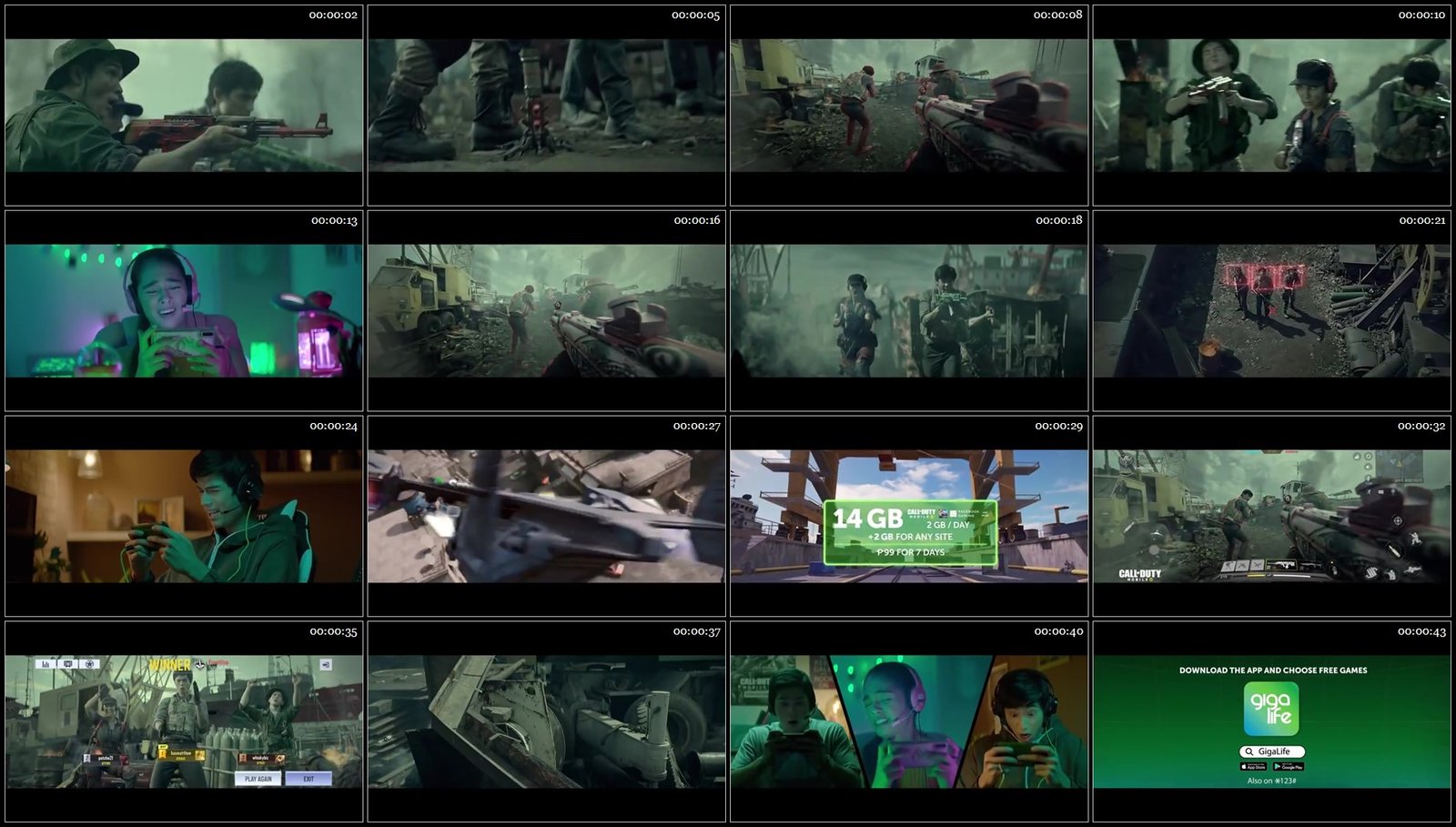
Task: Select the 00:00:32 gameplay HUD frame
Action: pos(1272,517)
